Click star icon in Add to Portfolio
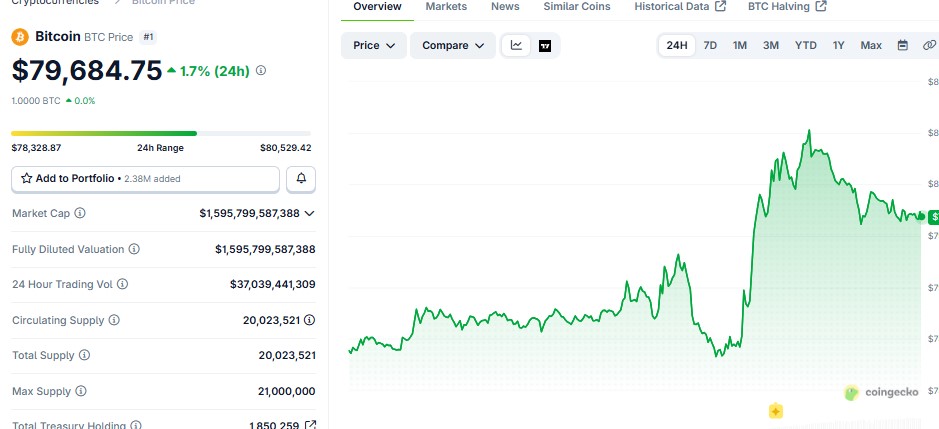 click(26, 179)
